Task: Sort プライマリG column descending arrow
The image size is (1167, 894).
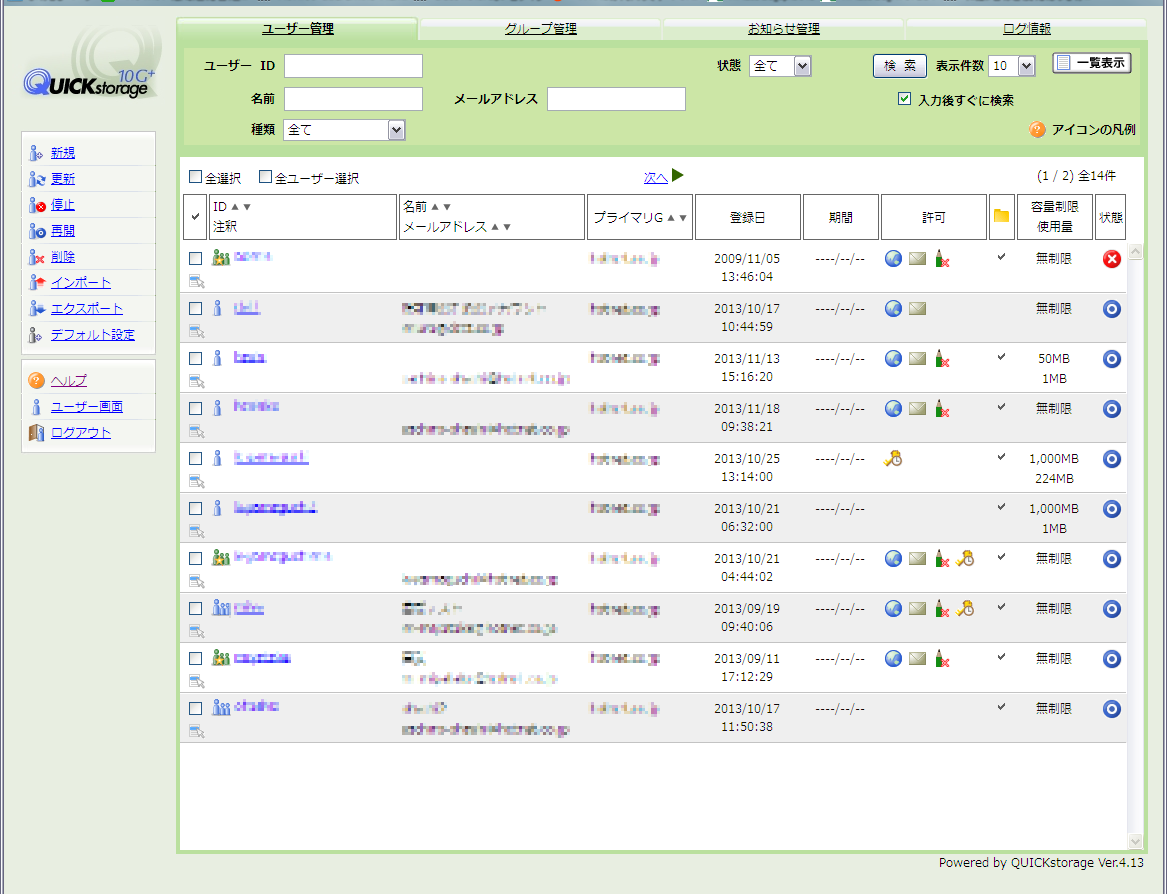Action: 682,217
